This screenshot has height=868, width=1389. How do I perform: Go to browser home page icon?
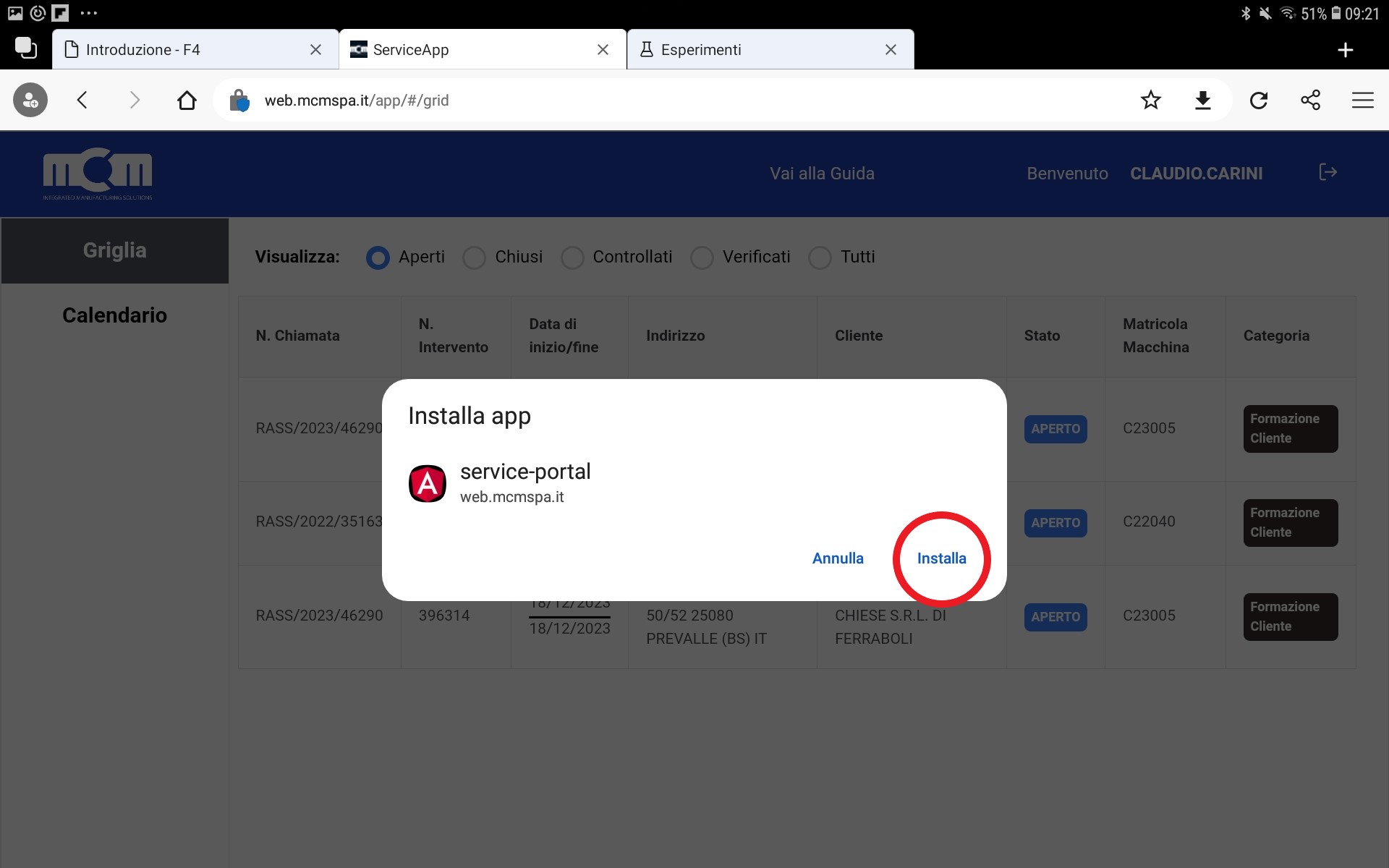187,101
